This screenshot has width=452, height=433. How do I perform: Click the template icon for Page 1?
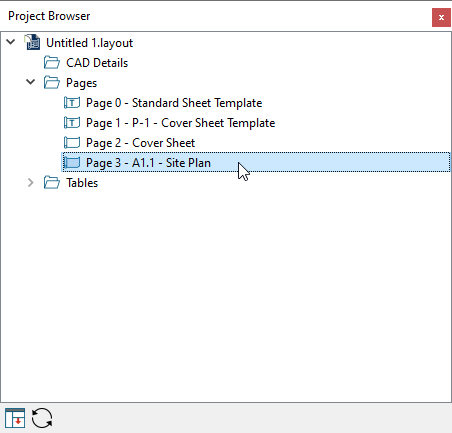(72, 123)
